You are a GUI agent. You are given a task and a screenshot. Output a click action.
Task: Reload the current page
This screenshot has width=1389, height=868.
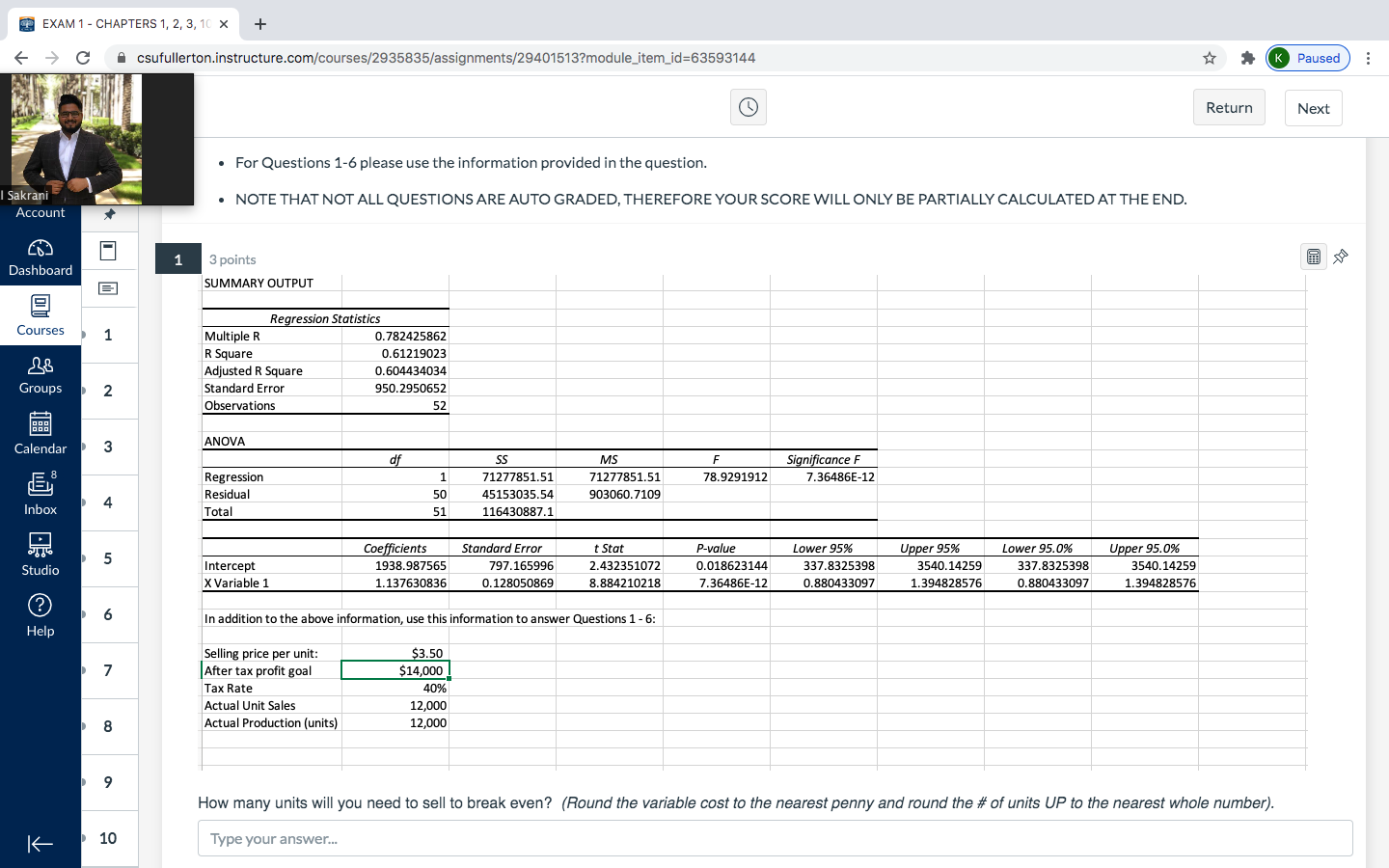(83, 58)
